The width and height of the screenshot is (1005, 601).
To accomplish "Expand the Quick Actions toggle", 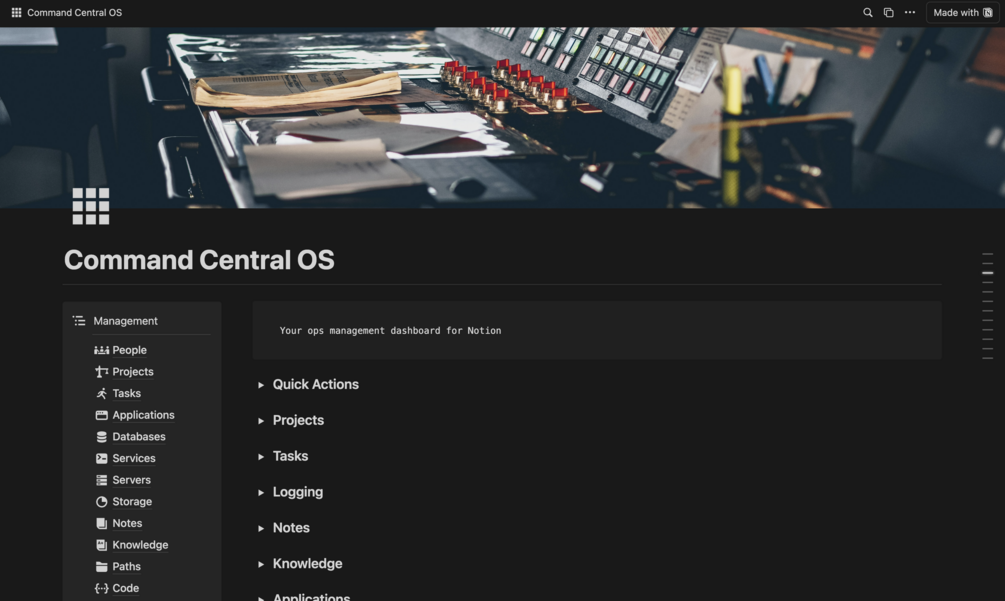I will (261, 385).
